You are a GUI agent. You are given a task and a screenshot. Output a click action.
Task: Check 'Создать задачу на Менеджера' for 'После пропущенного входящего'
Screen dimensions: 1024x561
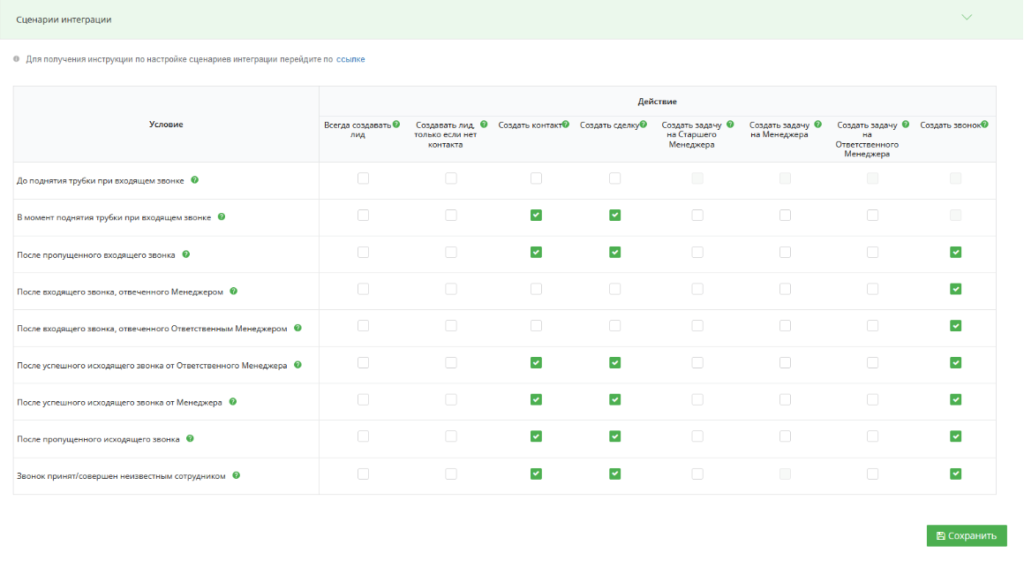click(785, 252)
